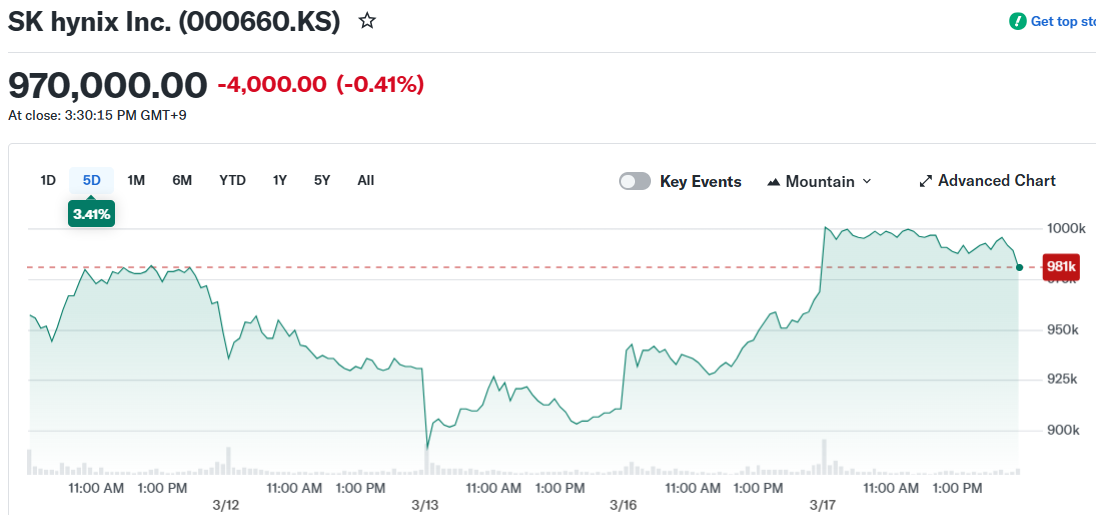The image size is (1096, 515).
Task: View the 5Y price history
Action: (322, 180)
